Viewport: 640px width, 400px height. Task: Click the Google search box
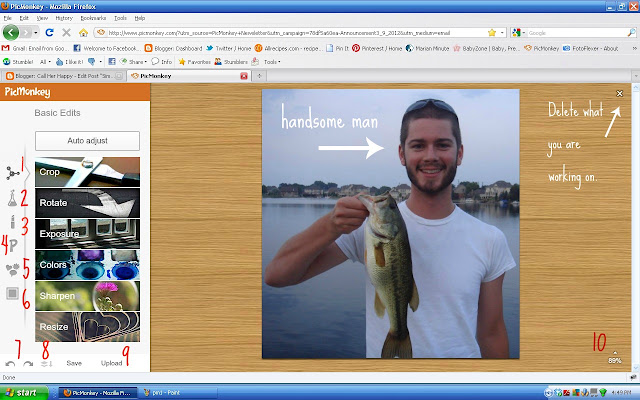click(576, 33)
